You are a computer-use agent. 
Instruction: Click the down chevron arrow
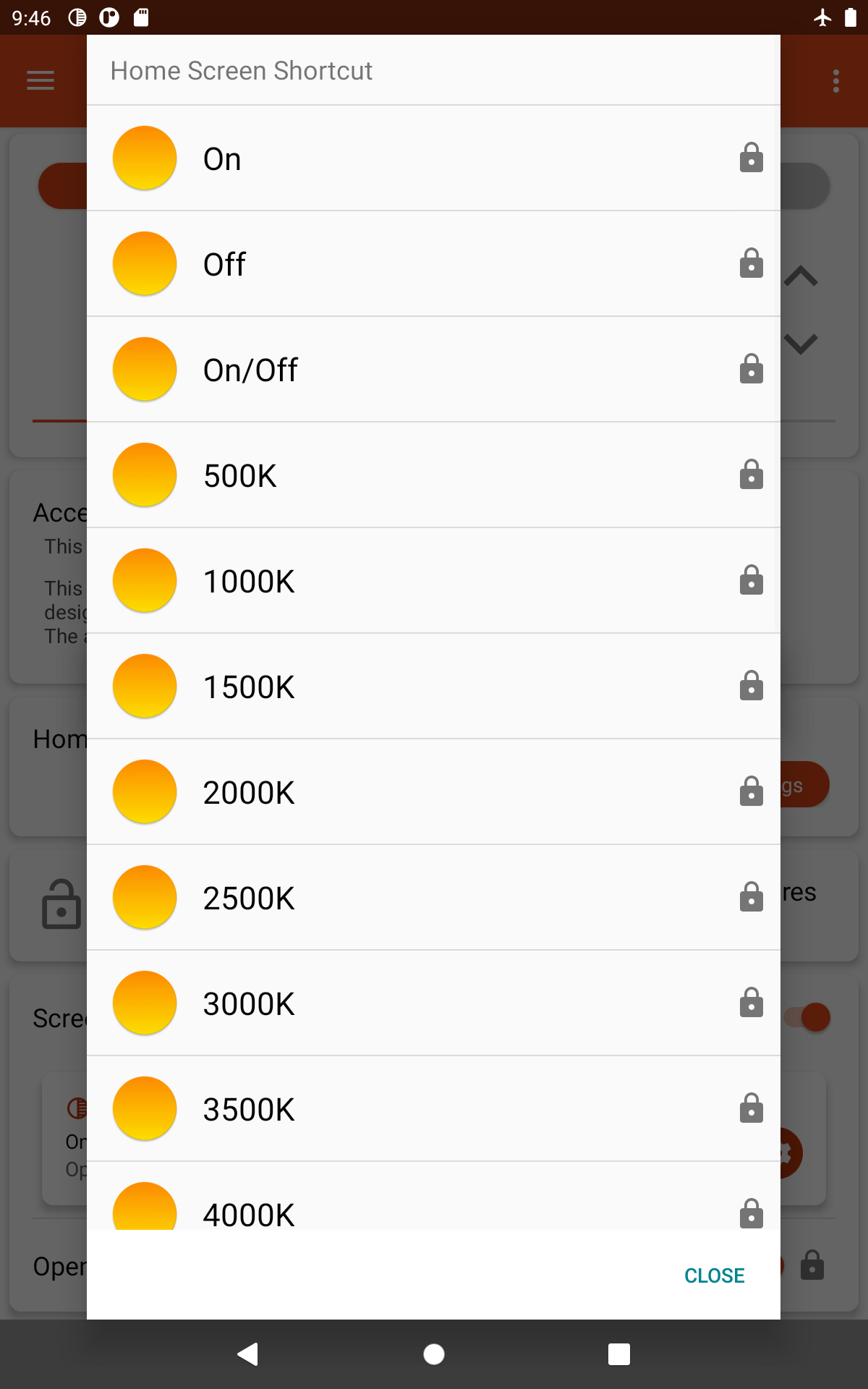801,343
